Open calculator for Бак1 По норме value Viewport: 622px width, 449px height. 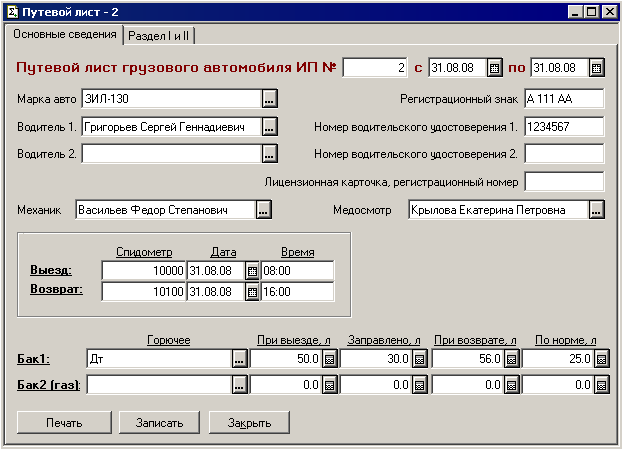pyautogui.click(x=601, y=358)
